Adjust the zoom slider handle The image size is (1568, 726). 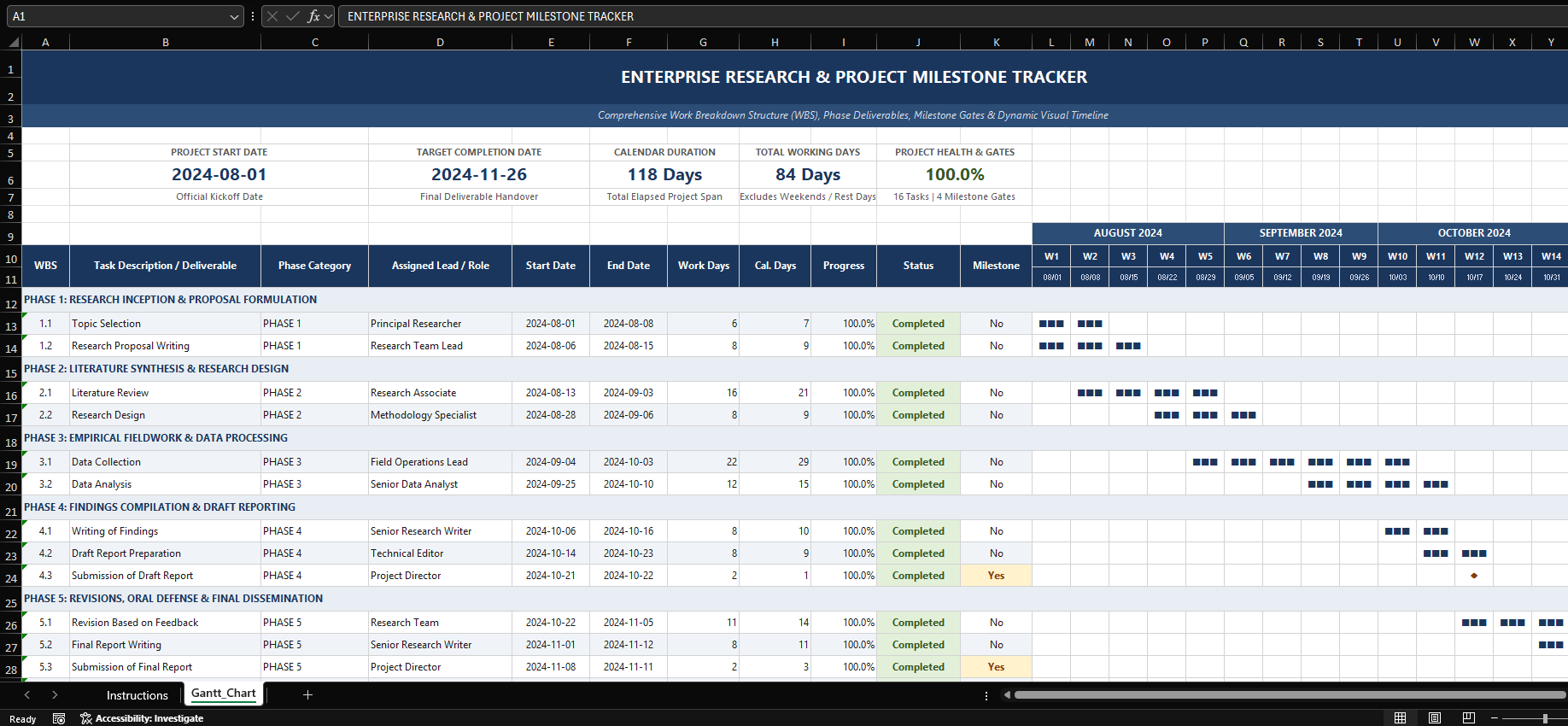[x=1545, y=718]
